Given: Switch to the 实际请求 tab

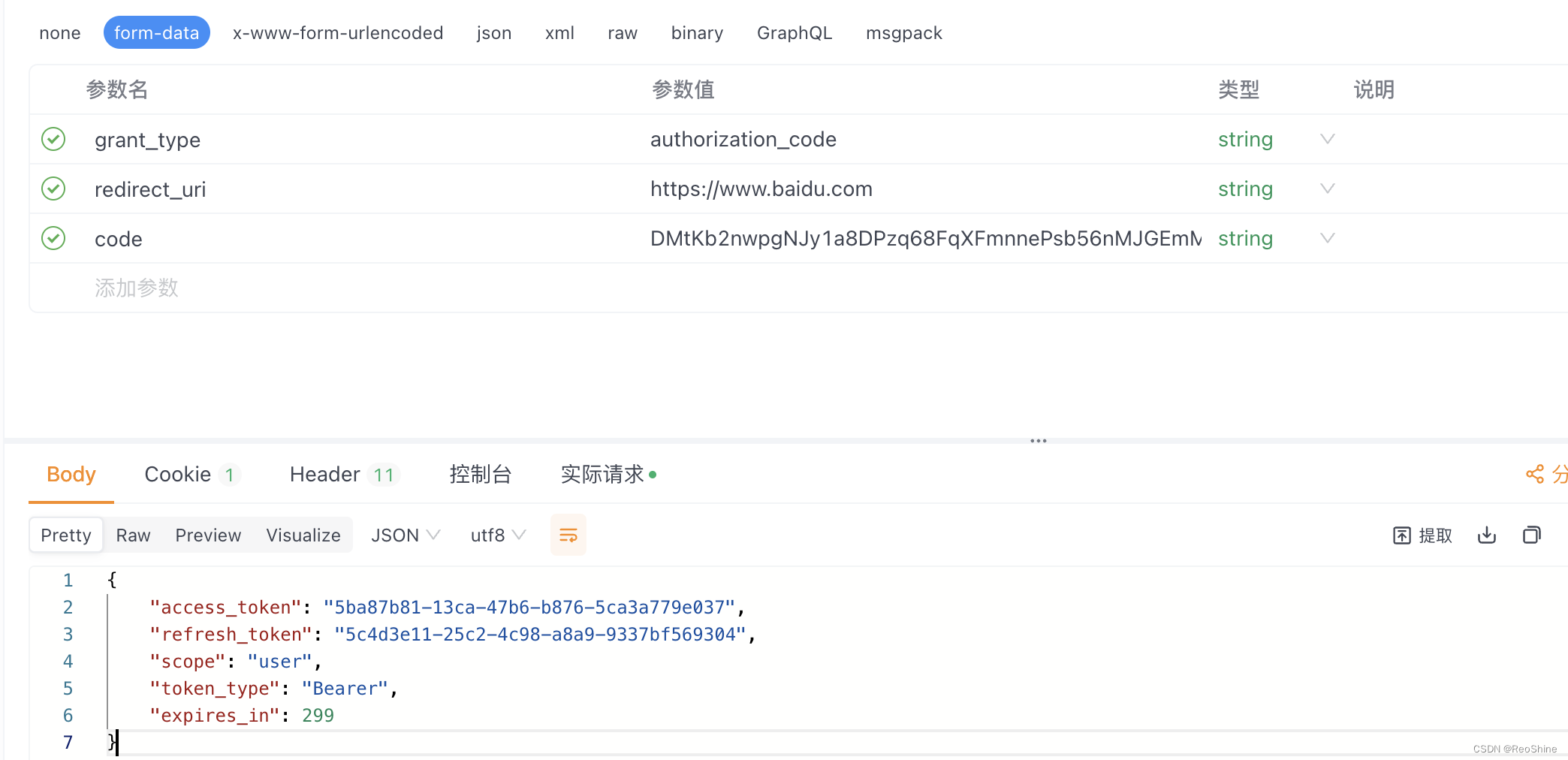Looking at the screenshot, I should (x=601, y=474).
